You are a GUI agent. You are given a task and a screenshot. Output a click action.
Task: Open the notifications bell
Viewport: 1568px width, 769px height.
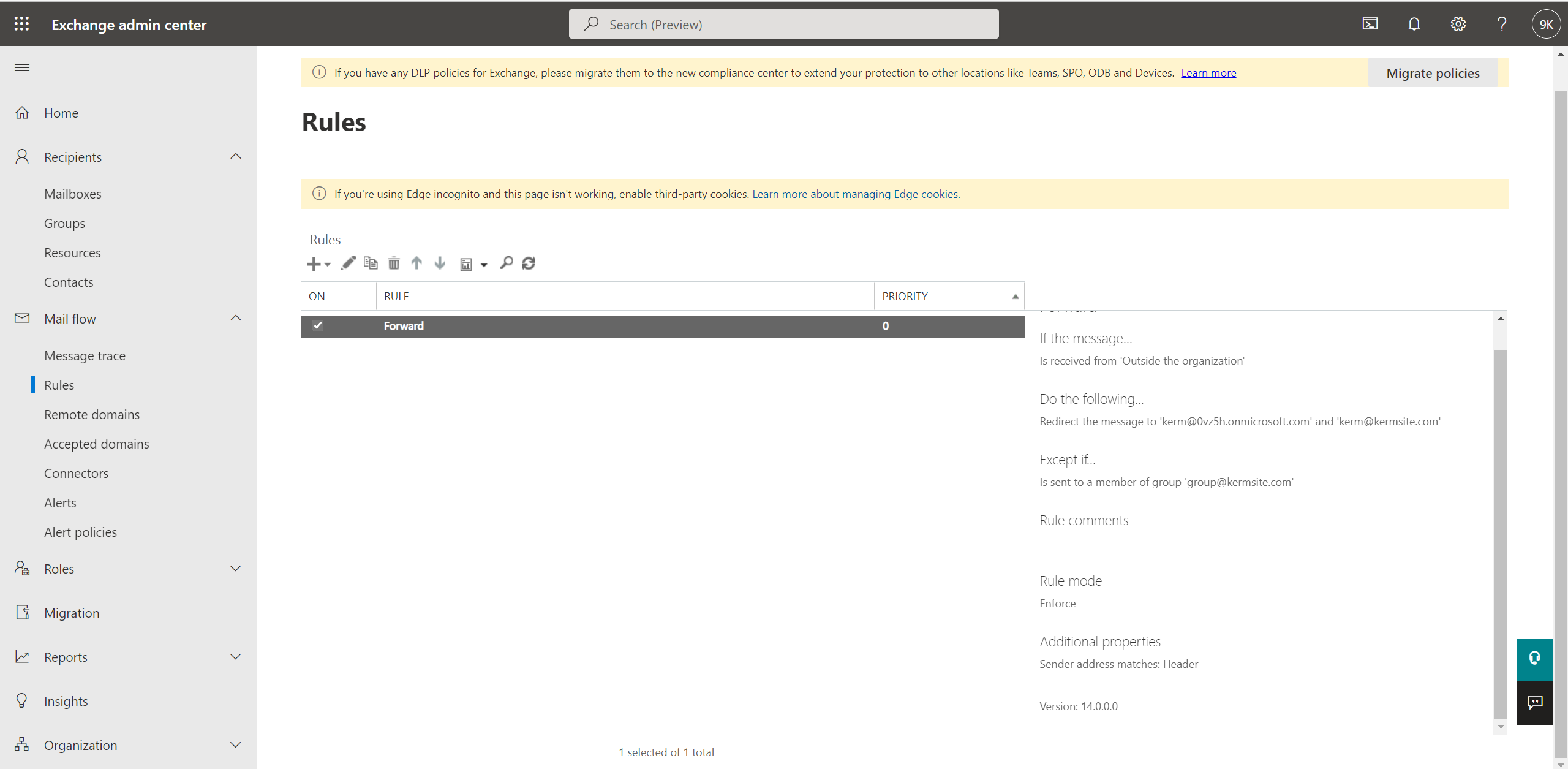click(1414, 24)
